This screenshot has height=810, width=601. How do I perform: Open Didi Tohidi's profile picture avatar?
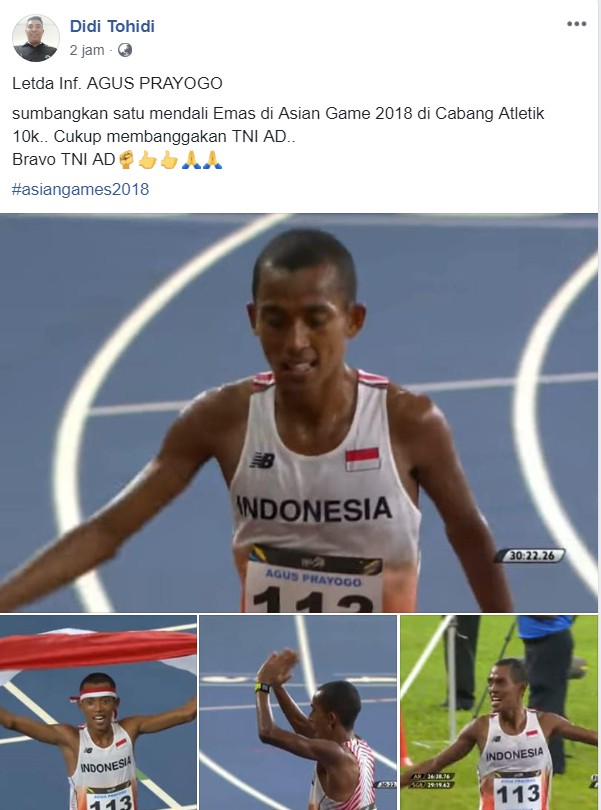pyautogui.click(x=36, y=38)
